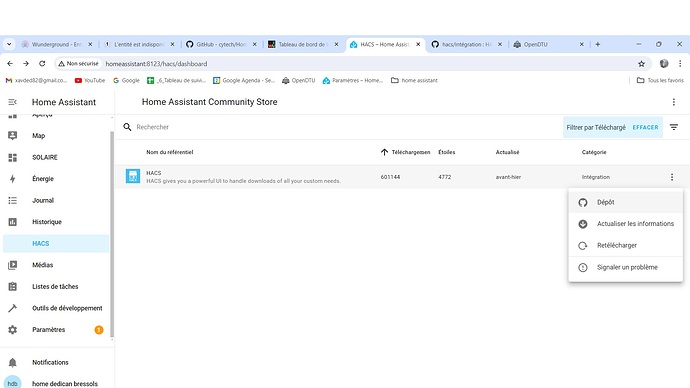
Task: Sort by Étoiles column header
Action: pos(447,152)
